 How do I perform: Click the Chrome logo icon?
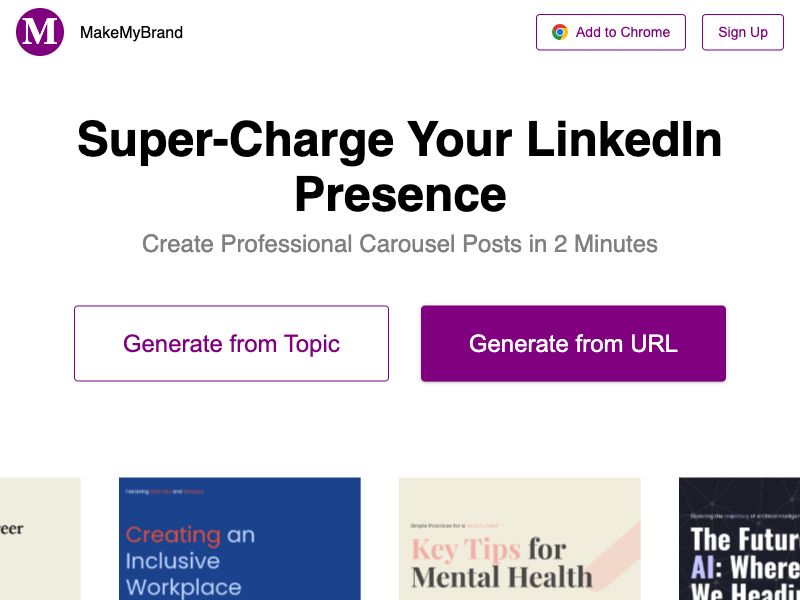click(x=560, y=32)
